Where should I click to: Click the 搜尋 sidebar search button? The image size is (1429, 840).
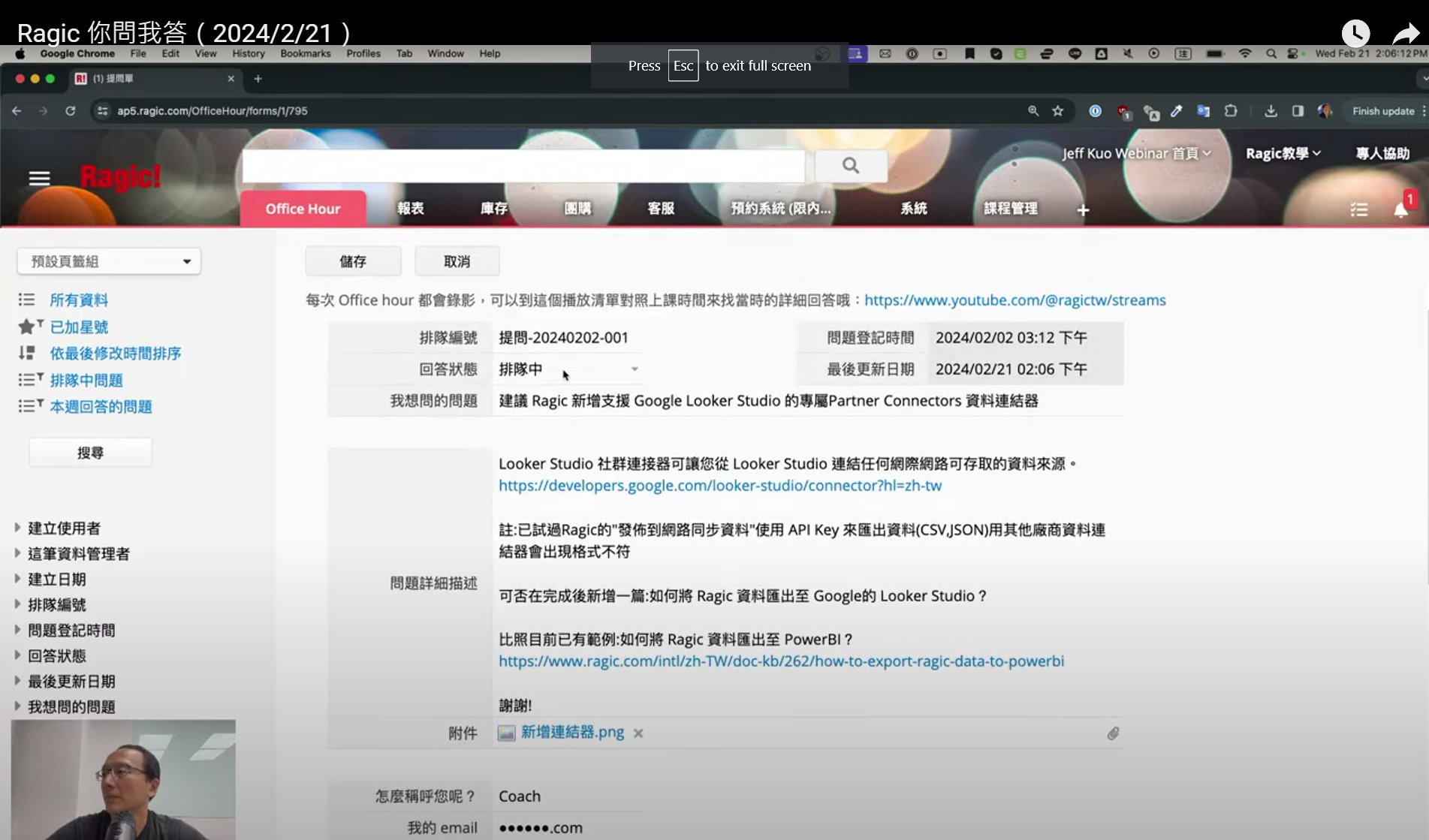(90, 453)
